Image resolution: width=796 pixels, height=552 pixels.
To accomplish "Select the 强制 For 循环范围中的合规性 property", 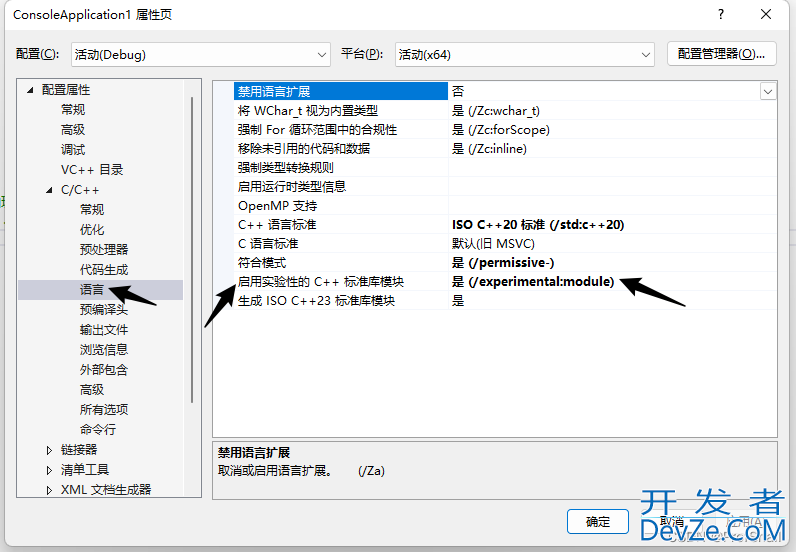I will click(317, 129).
